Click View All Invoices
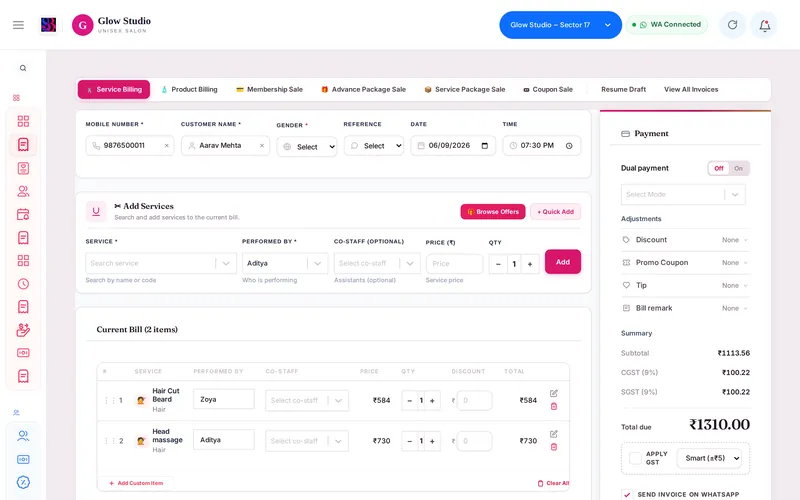 [x=691, y=89]
